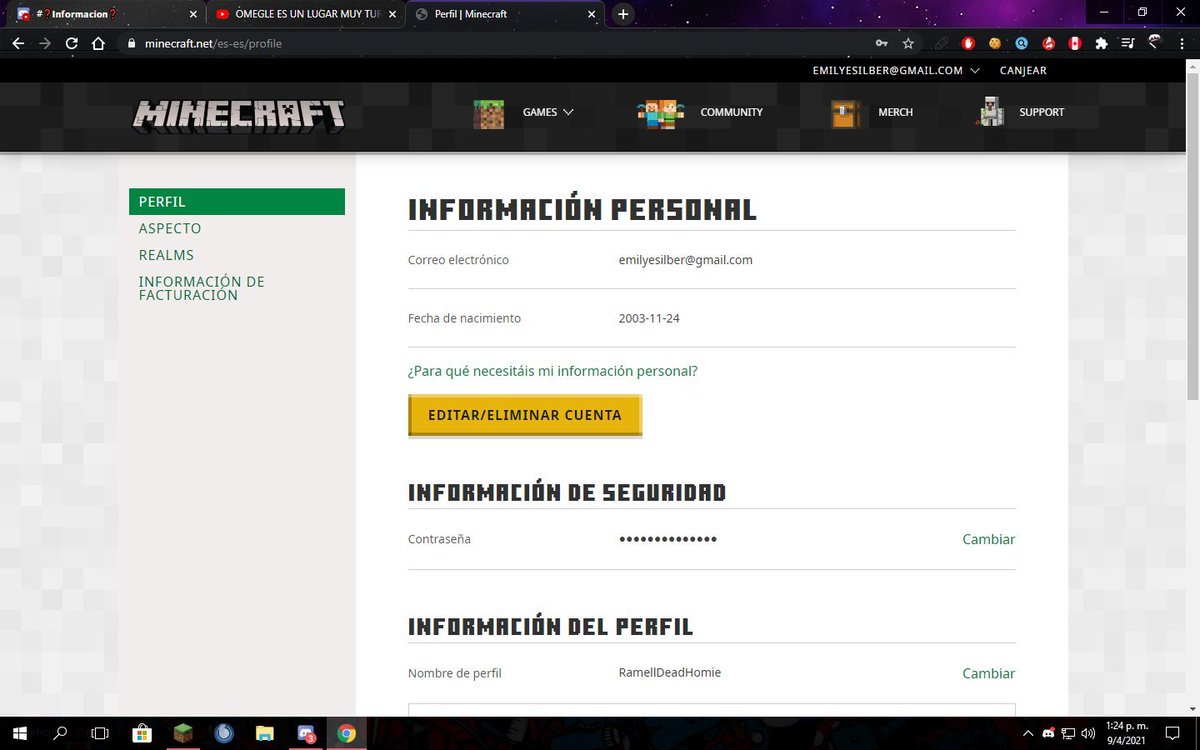Viewport: 1200px width, 750px height.
Task: Click the birth date 2003-11-24
Action: click(x=649, y=318)
